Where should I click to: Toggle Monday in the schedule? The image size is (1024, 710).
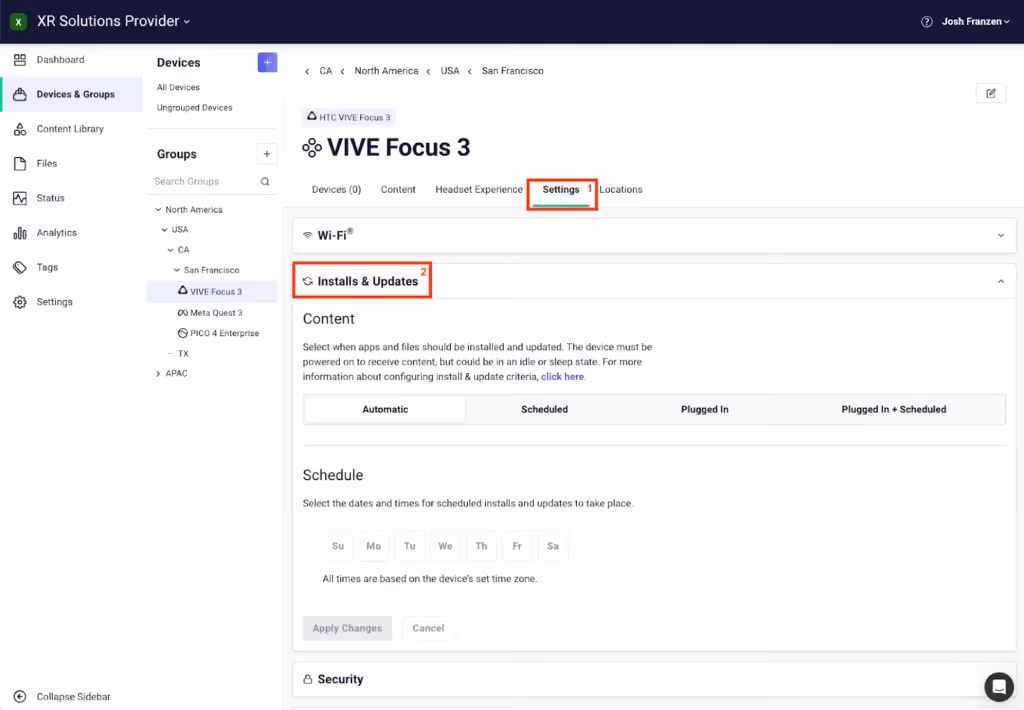click(374, 546)
